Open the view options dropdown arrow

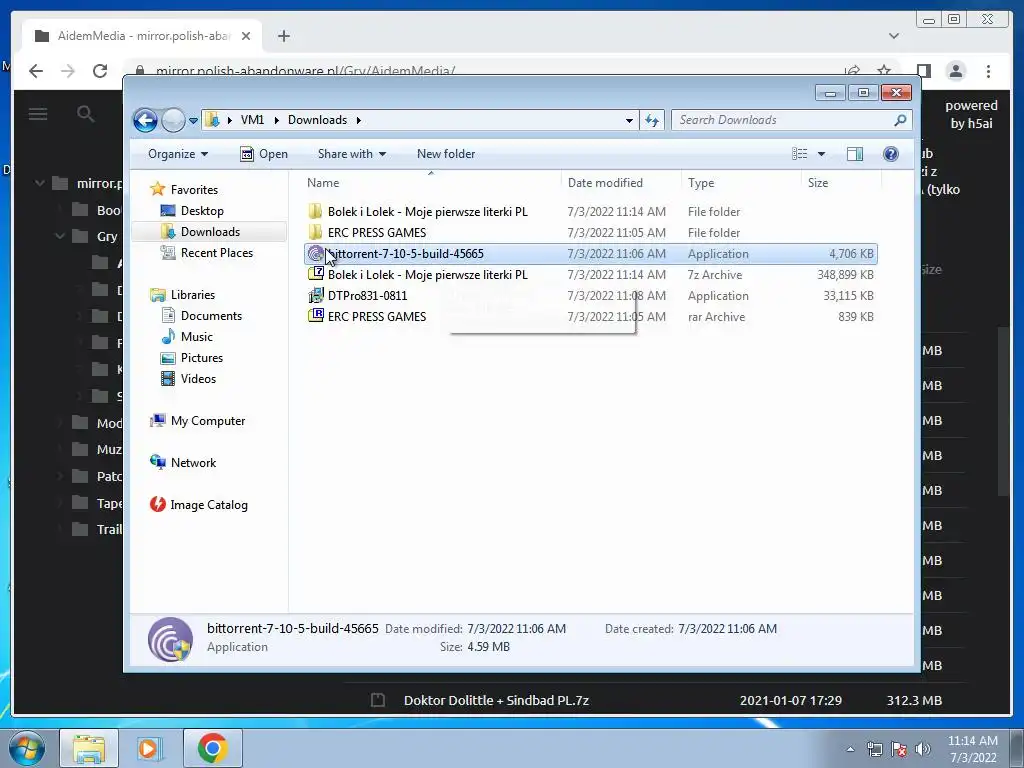tap(822, 154)
